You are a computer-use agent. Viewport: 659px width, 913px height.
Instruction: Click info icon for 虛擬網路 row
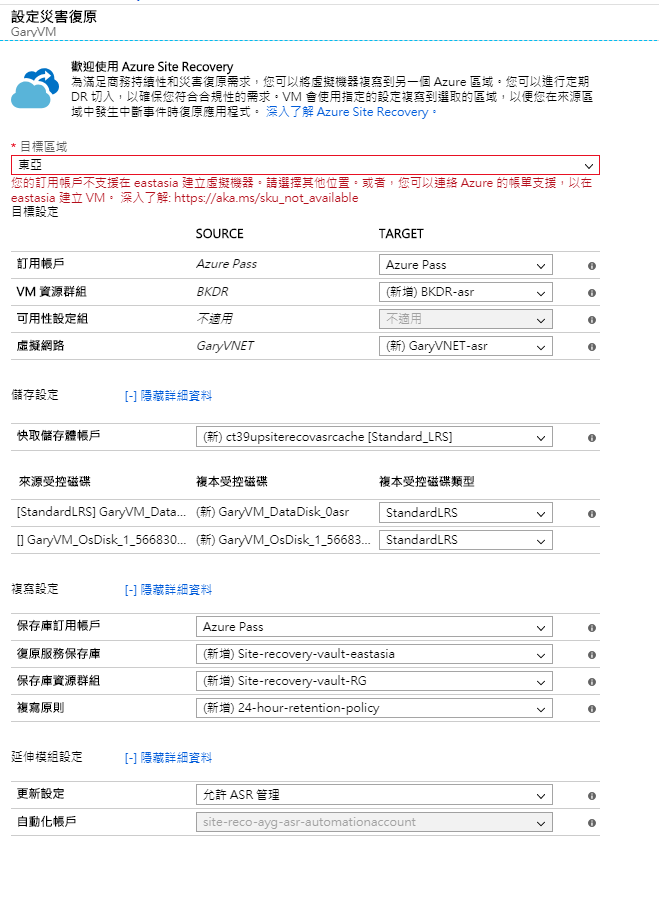pyautogui.click(x=591, y=347)
